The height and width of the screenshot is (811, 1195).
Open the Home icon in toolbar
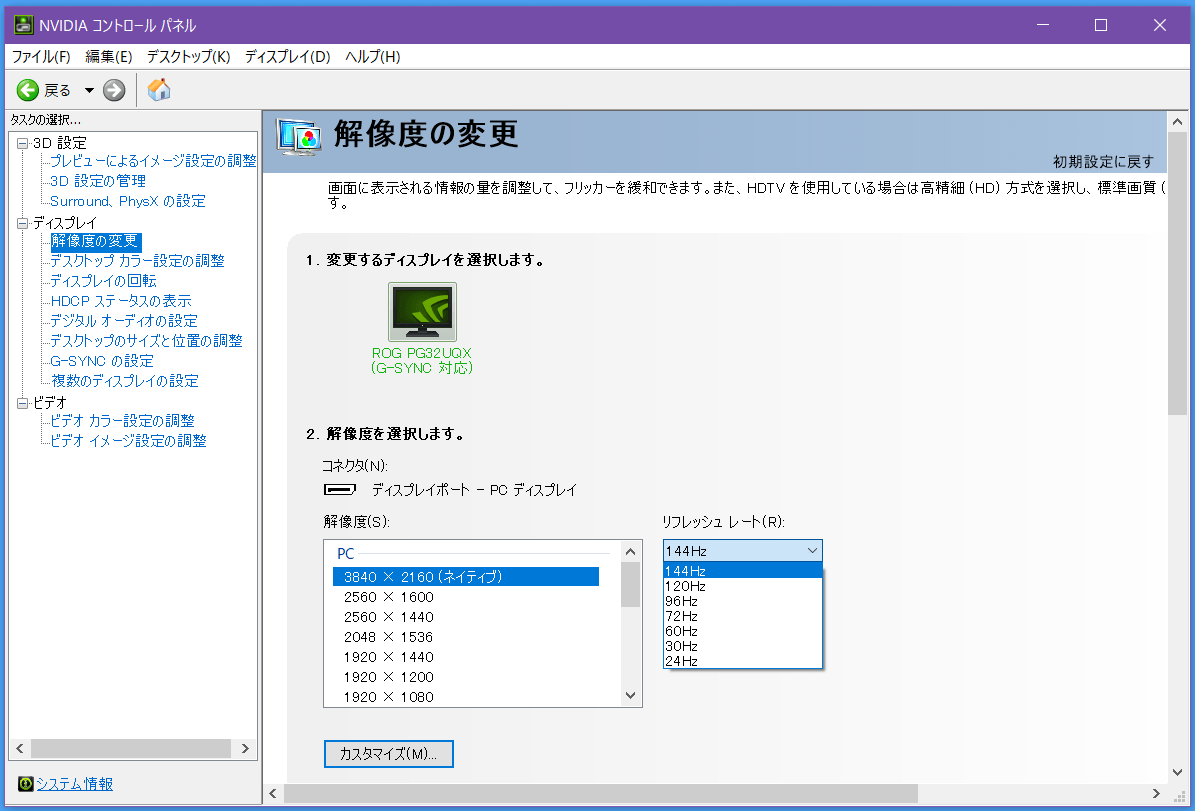(x=159, y=90)
